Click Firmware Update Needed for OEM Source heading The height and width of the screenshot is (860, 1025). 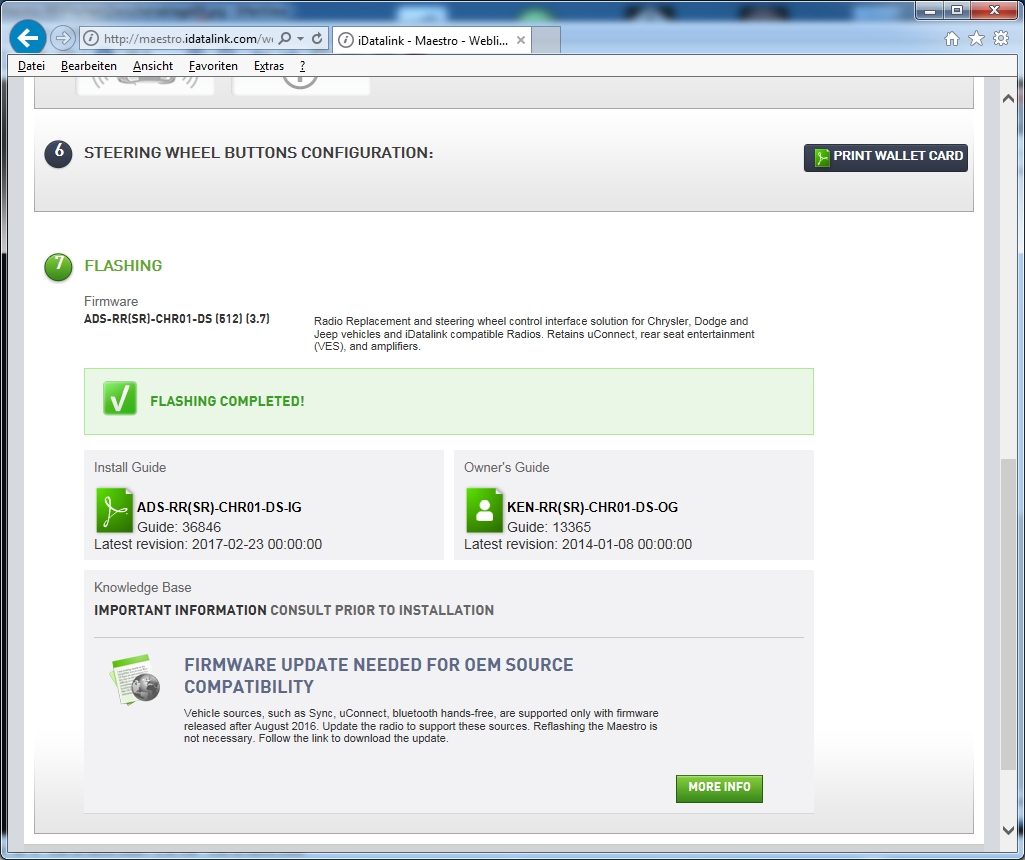click(x=378, y=676)
